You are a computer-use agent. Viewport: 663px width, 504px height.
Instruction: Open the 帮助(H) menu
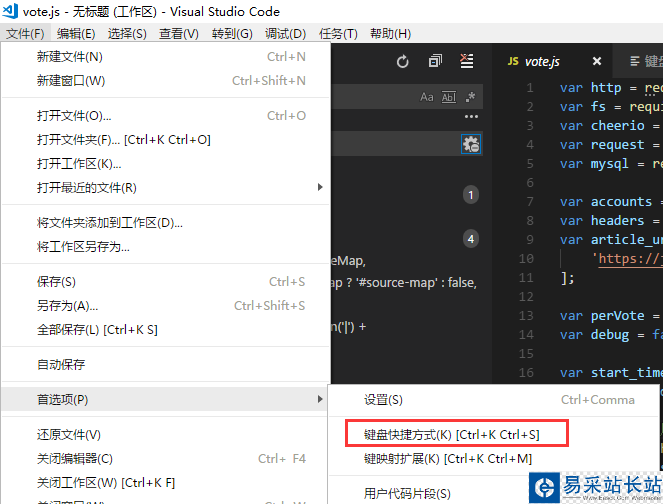click(x=390, y=33)
